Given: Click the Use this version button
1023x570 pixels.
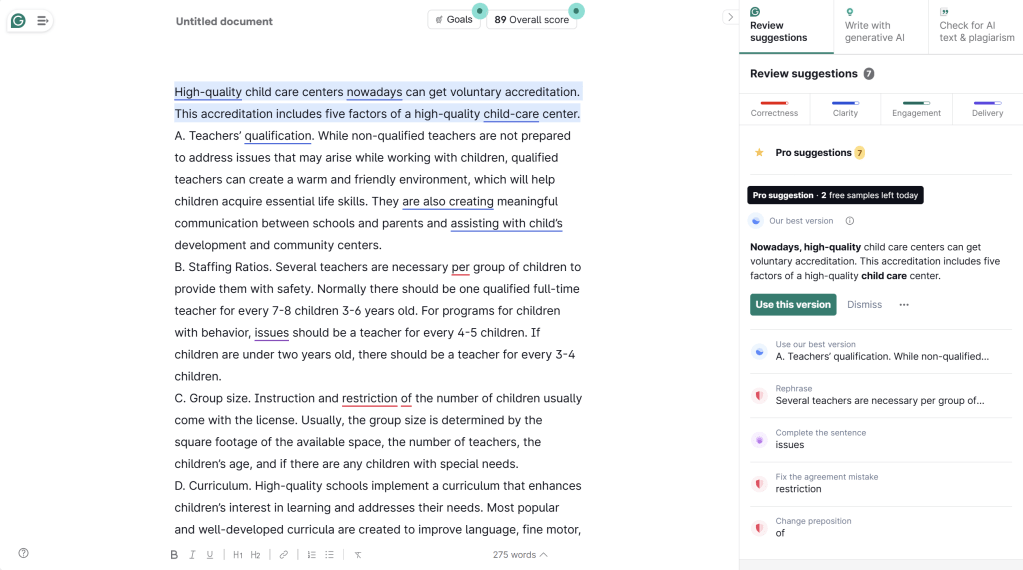Looking at the screenshot, I should click(793, 305).
